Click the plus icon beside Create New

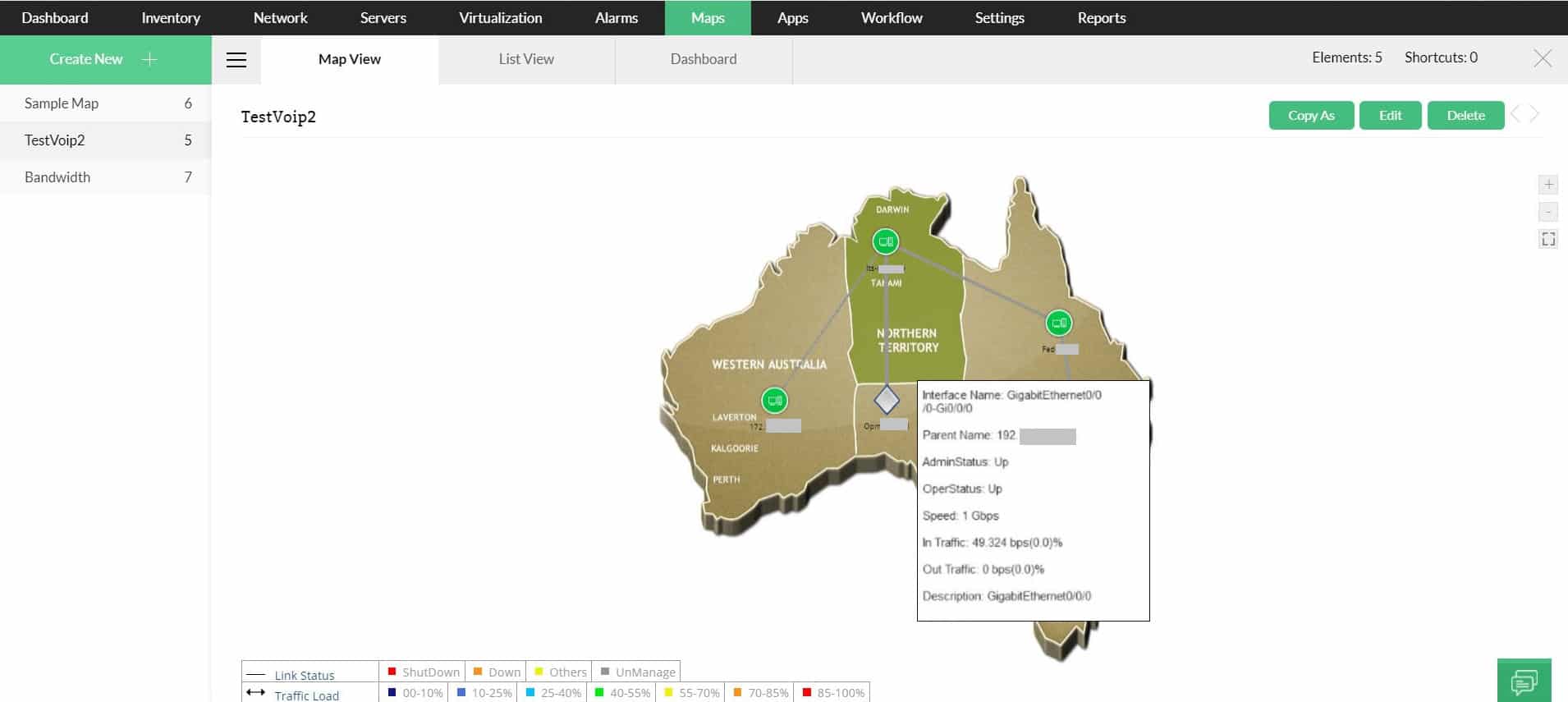click(x=149, y=59)
